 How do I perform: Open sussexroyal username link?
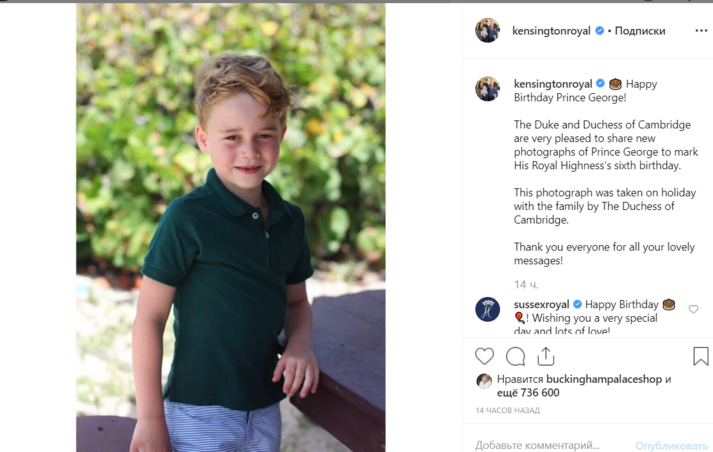pos(540,304)
